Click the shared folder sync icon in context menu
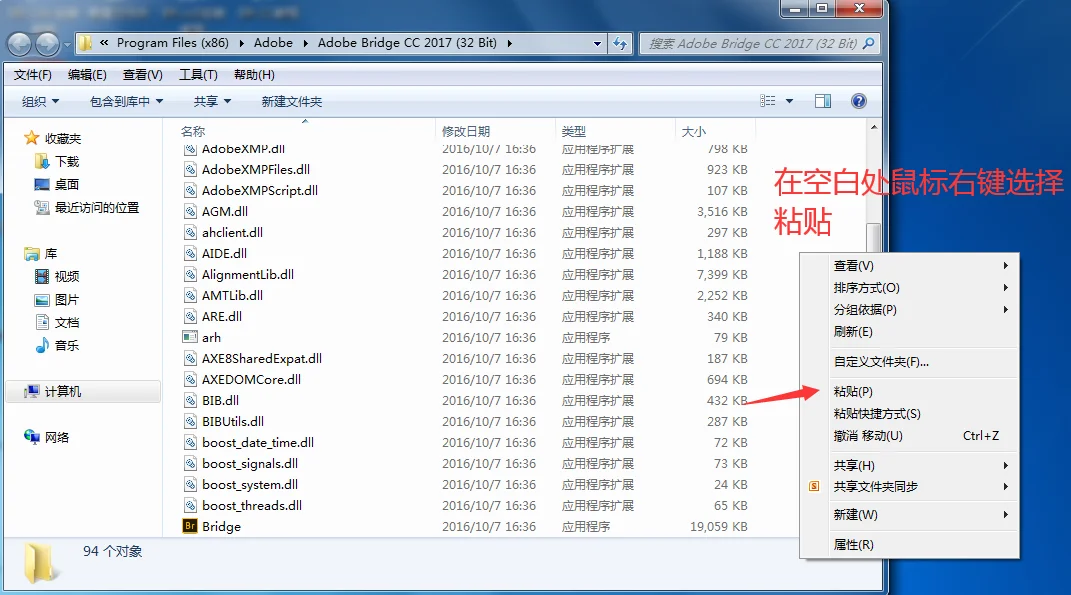 pyautogui.click(x=814, y=486)
